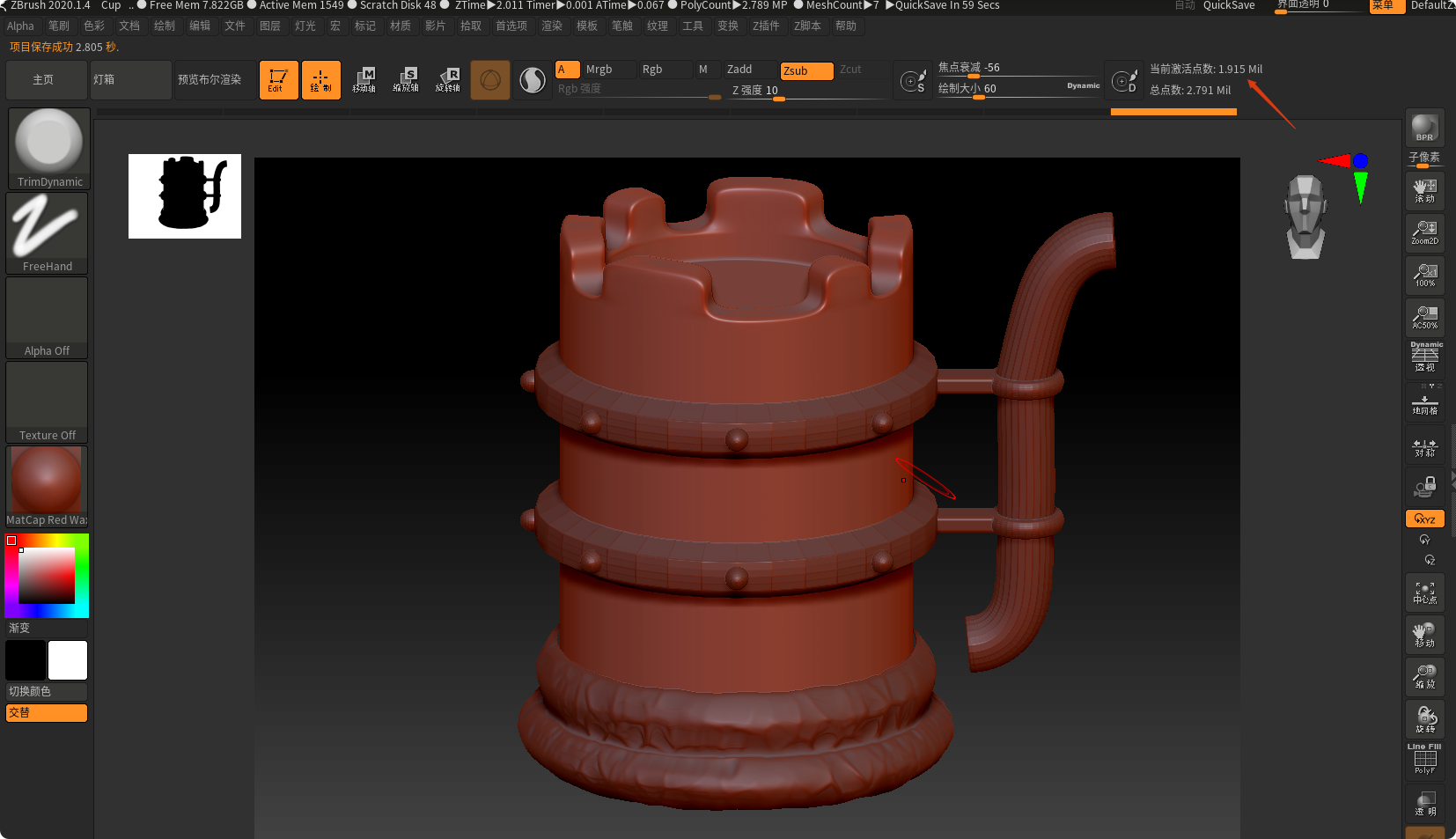
Task: Toggle XYZ symmetry on the right shelf
Action: coord(1424,519)
